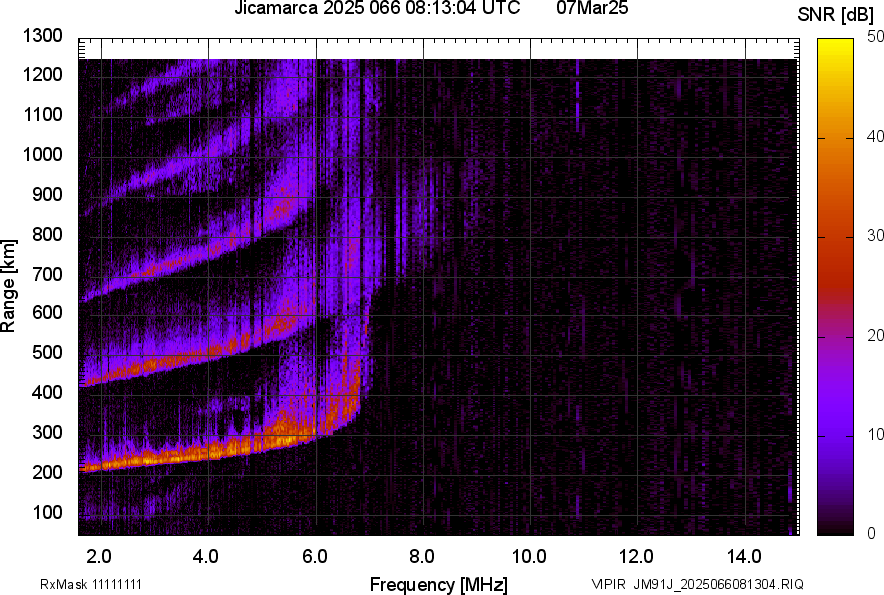This screenshot has width=884, height=595.
Task: Click the SNR [dB] colorbar heading
Action: [x=836, y=15]
